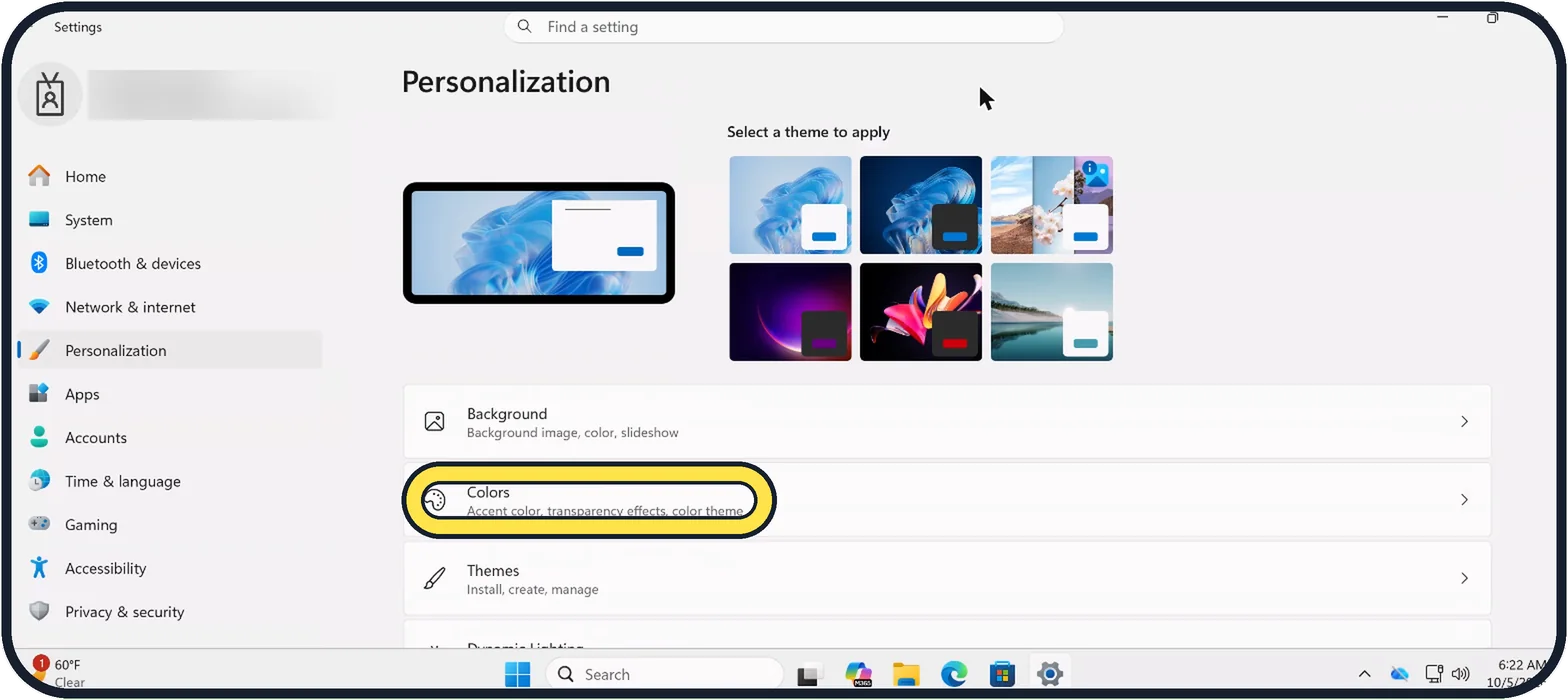The height and width of the screenshot is (700, 1568).
Task: Click the taskbar Search box
Action: coord(664,674)
